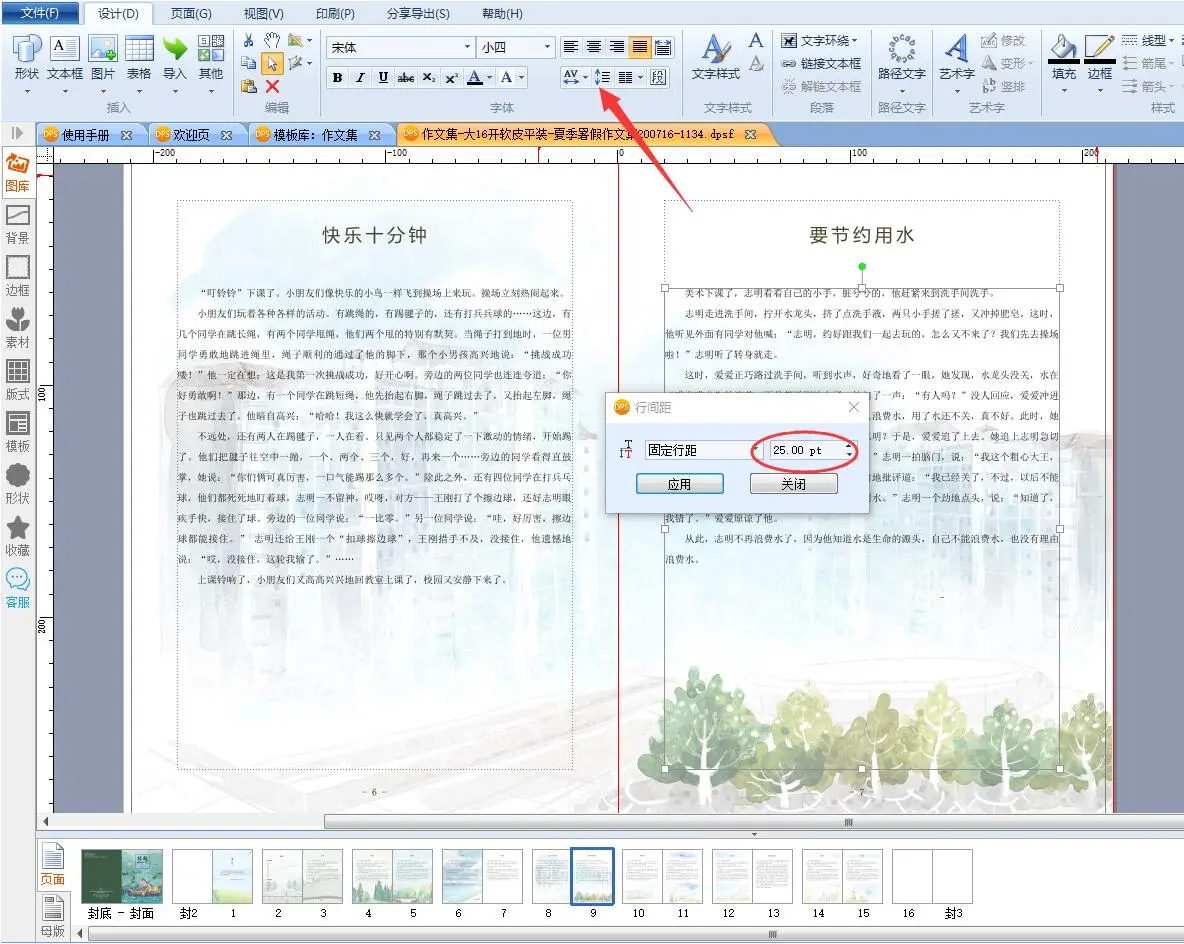The width and height of the screenshot is (1184, 944).
Task: Expand the left sidebar panel arrow
Action: point(17,134)
